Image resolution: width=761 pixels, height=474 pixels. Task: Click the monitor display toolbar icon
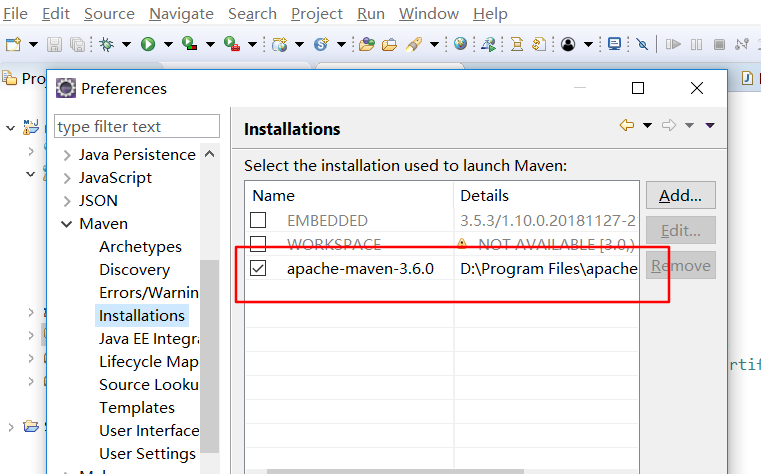pyautogui.click(x=614, y=44)
